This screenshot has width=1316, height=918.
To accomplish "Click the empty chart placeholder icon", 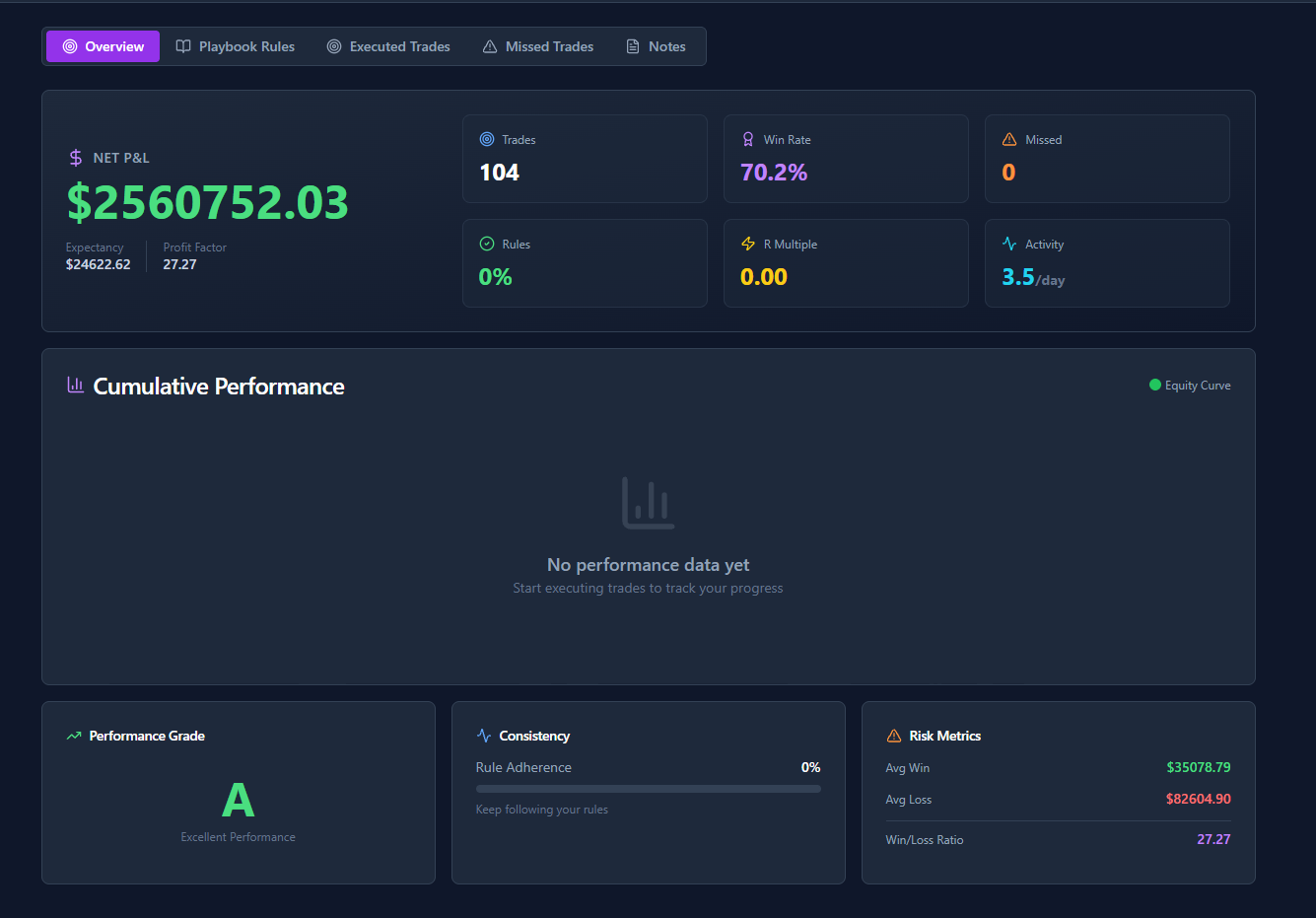I will coord(649,503).
